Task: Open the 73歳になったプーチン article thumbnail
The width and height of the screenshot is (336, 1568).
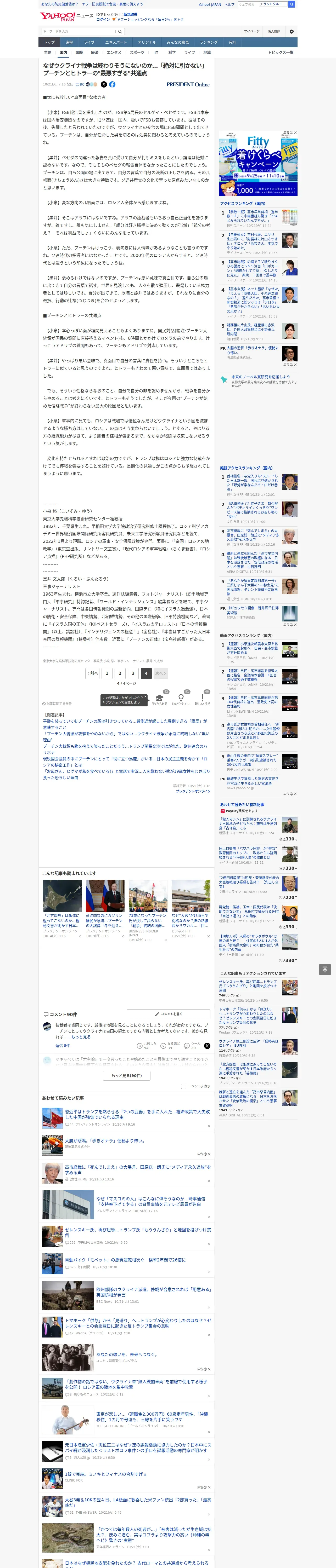Action: pyautogui.click(x=148, y=896)
